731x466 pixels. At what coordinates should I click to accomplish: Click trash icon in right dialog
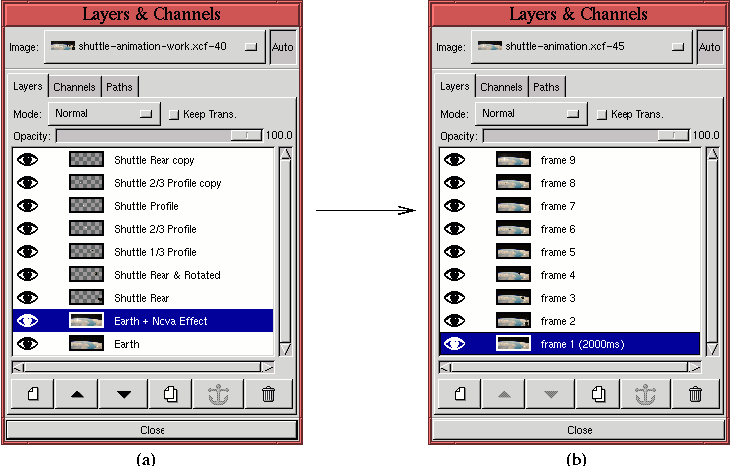click(695, 394)
